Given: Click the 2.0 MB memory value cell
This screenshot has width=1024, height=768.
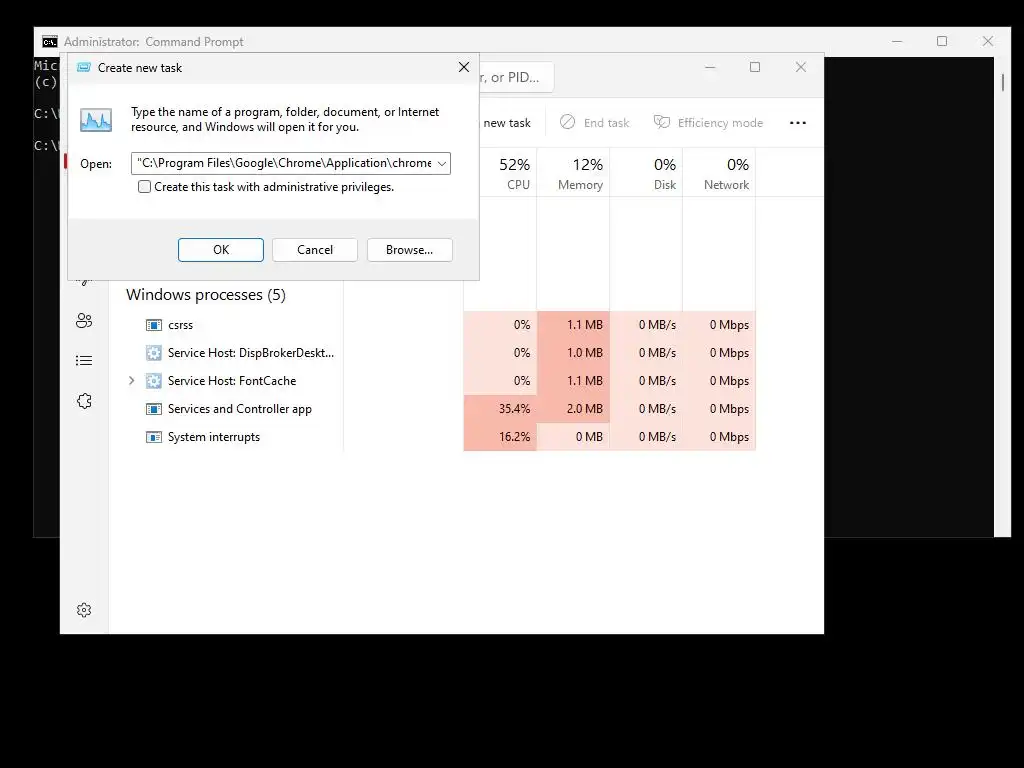Looking at the screenshot, I should (x=573, y=409).
